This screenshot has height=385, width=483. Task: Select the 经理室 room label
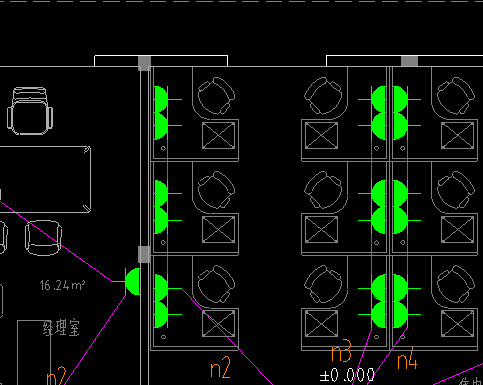tap(61, 328)
